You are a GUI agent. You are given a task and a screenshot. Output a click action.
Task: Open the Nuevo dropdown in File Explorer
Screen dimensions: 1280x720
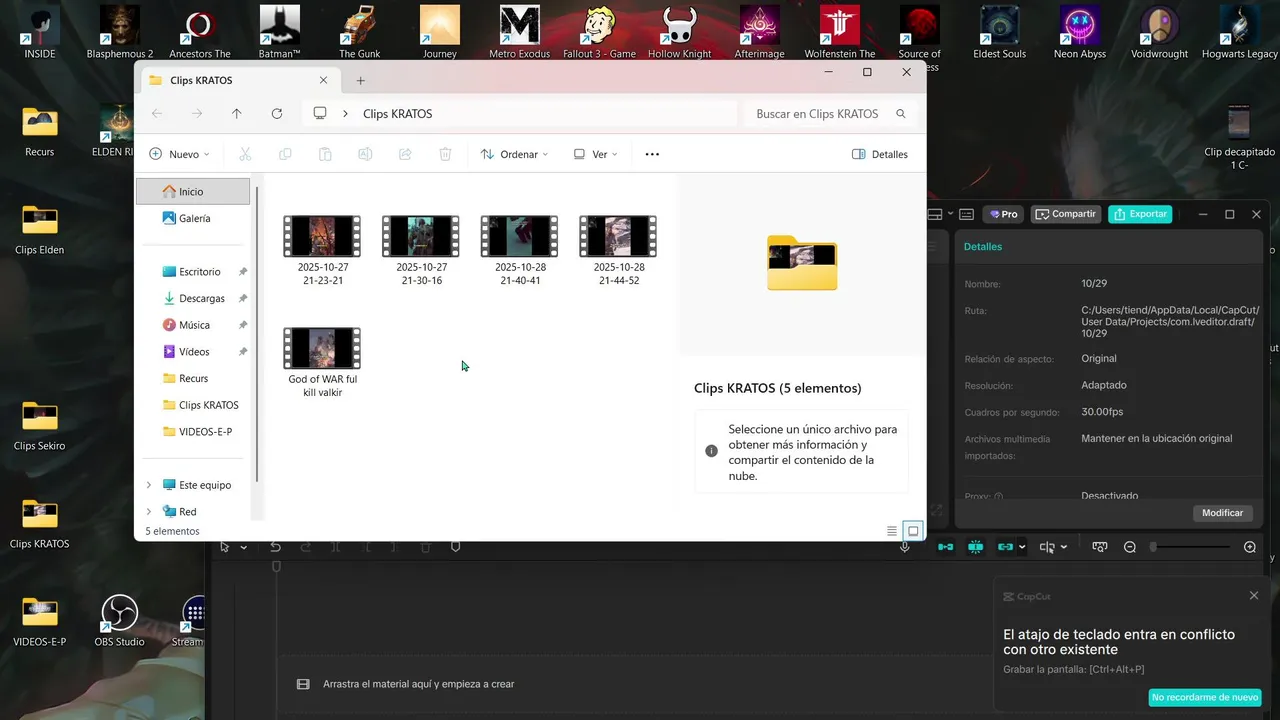179,154
